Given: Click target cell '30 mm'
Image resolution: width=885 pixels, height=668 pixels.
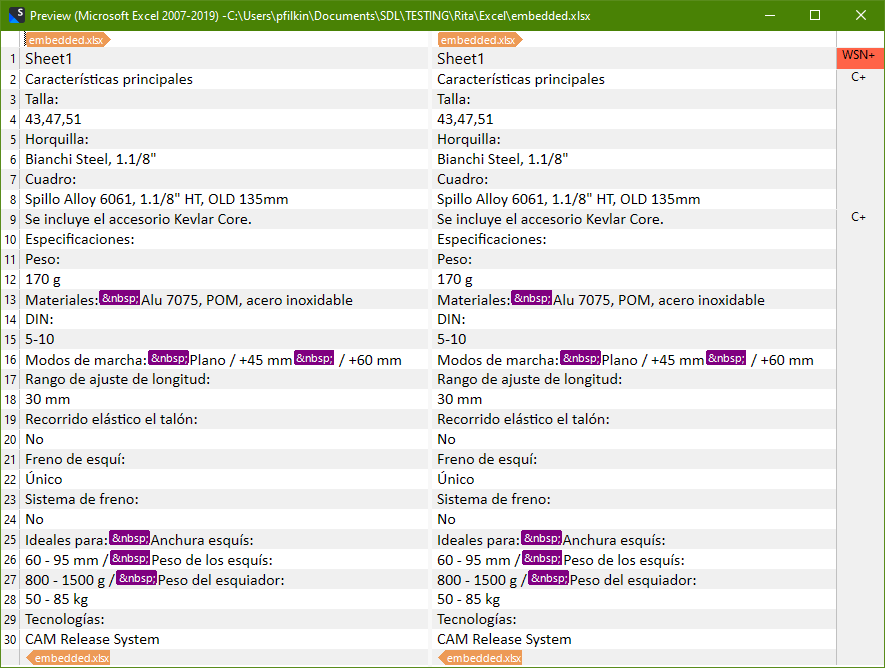Looking at the screenshot, I should tap(459, 399).
